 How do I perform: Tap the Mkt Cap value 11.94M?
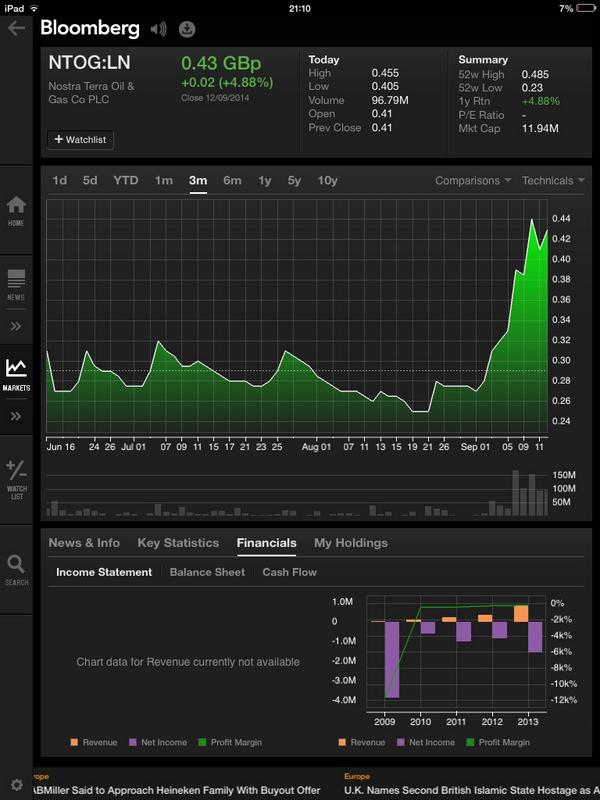[x=540, y=128]
